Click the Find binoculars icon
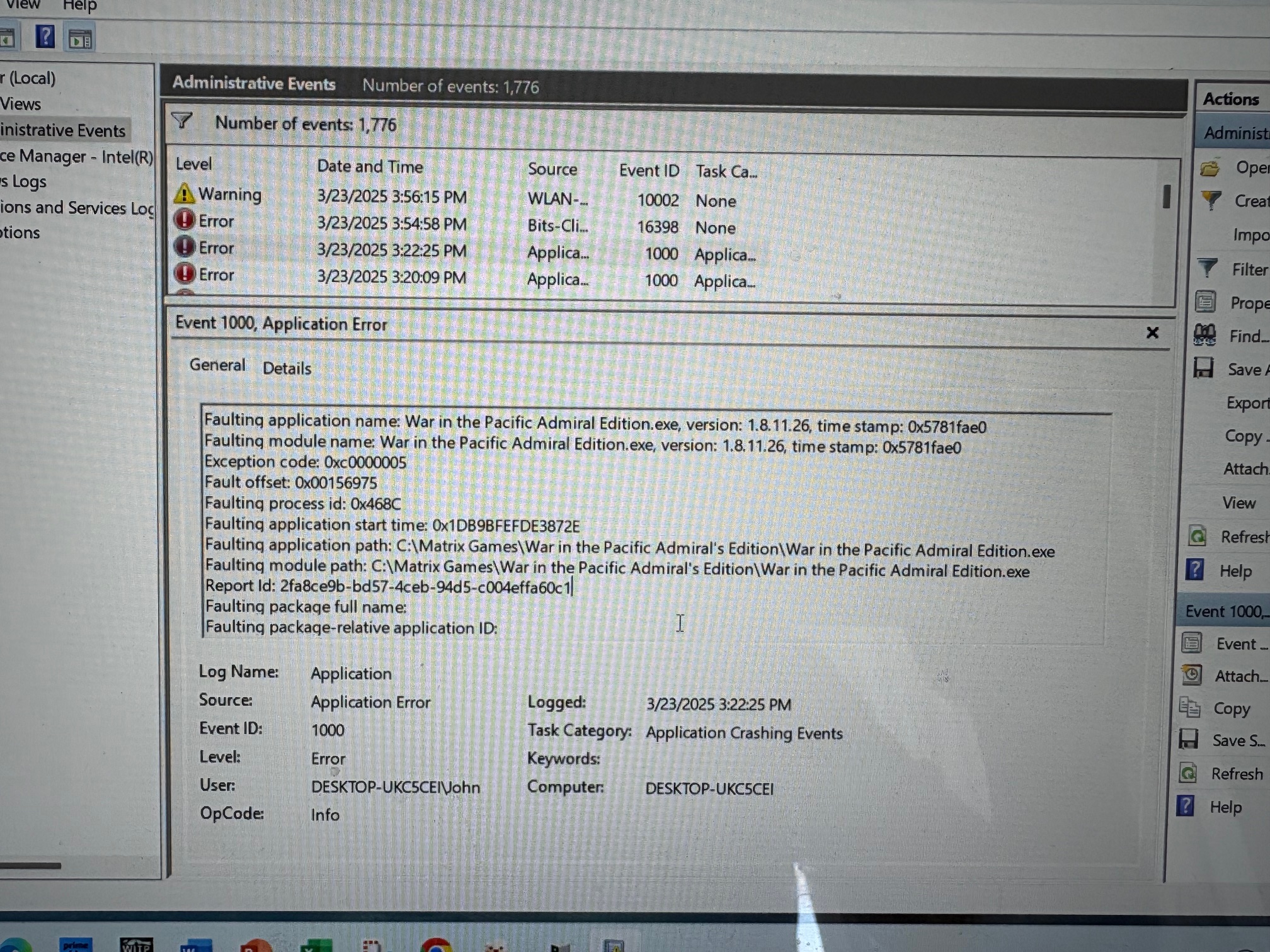This screenshot has width=1270, height=952. click(x=1204, y=335)
